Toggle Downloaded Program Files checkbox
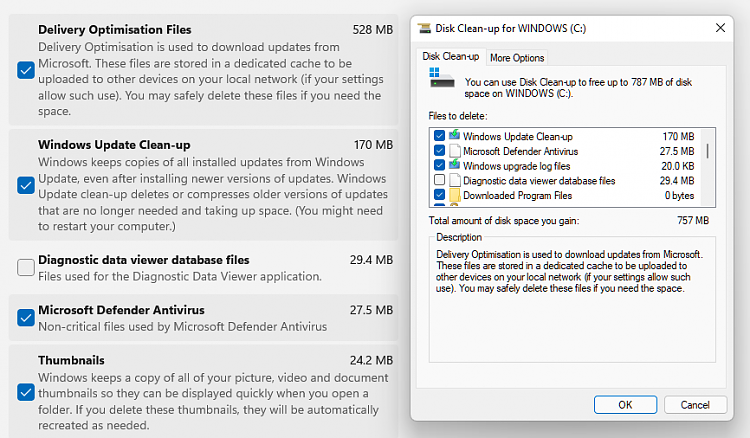The width and height of the screenshot is (750, 438). [x=439, y=195]
